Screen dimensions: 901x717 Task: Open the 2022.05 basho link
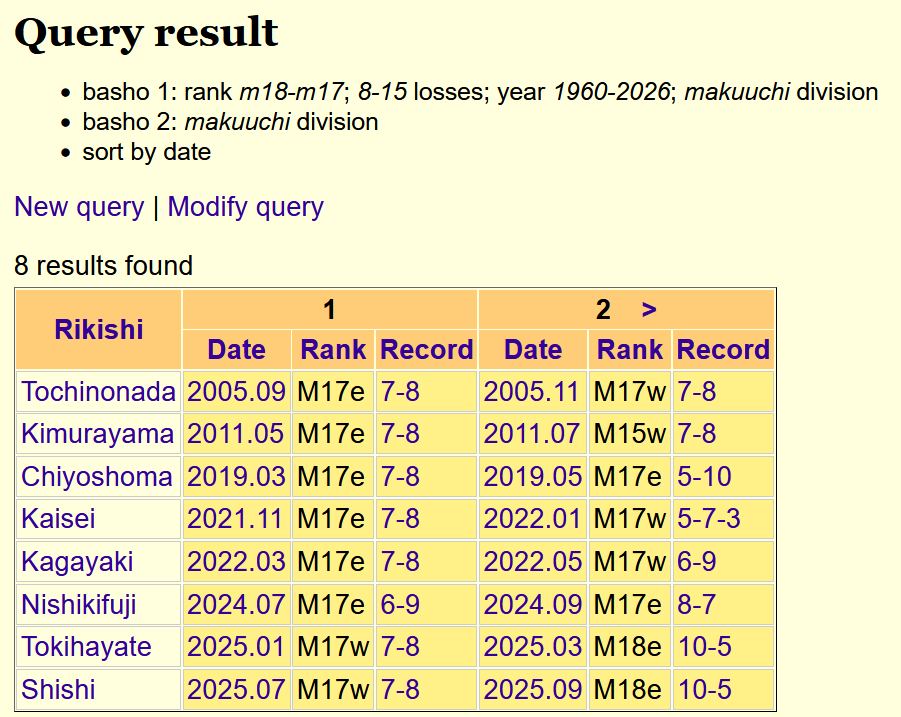coord(533,562)
